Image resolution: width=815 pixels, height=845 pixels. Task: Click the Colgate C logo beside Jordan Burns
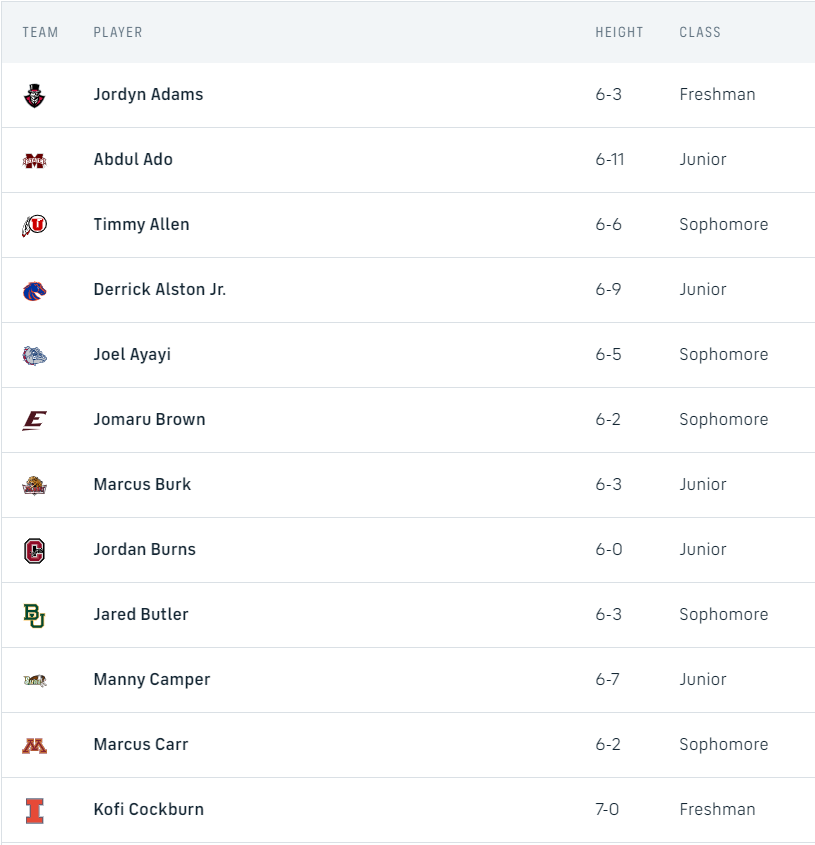click(35, 550)
